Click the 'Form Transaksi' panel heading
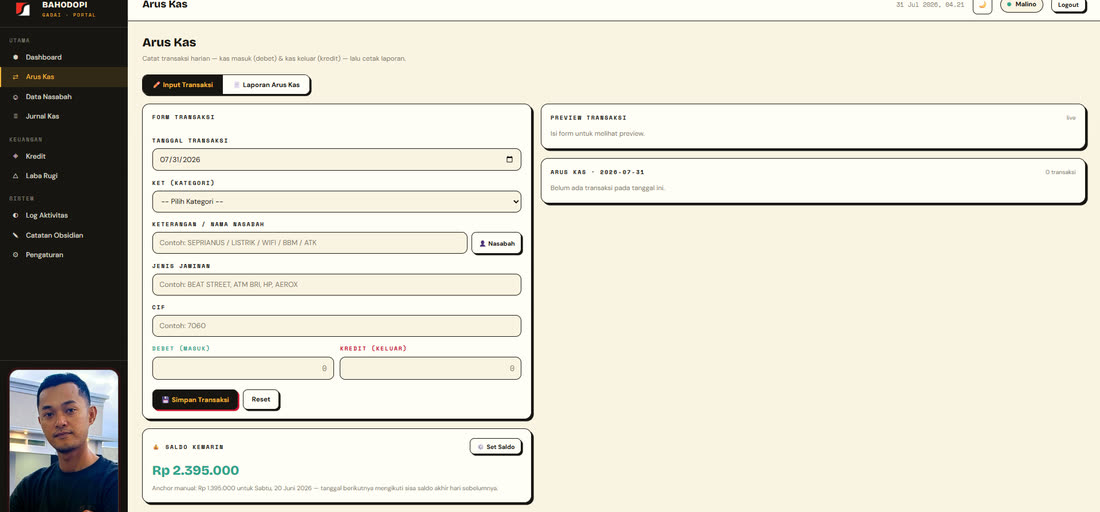Image resolution: width=1100 pixels, height=512 pixels. point(183,118)
